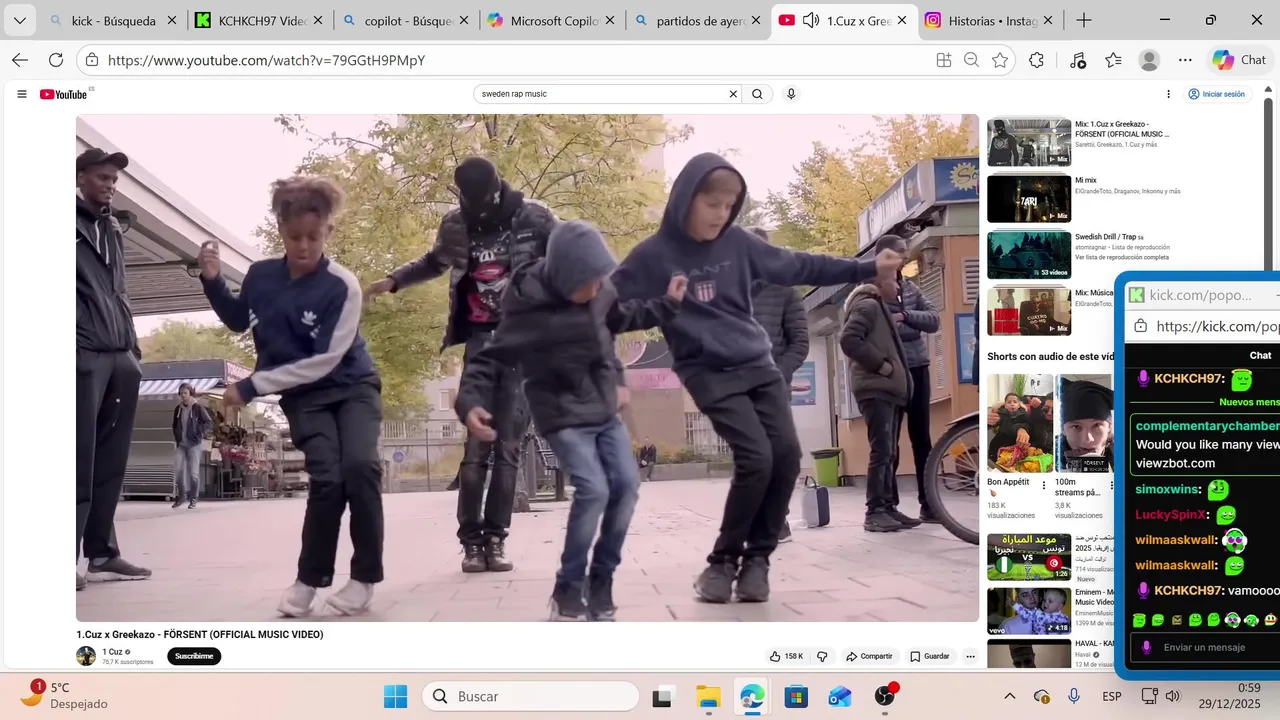Reload the page with refresh icon
This screenshot has width=1280, height=720.
56,60
